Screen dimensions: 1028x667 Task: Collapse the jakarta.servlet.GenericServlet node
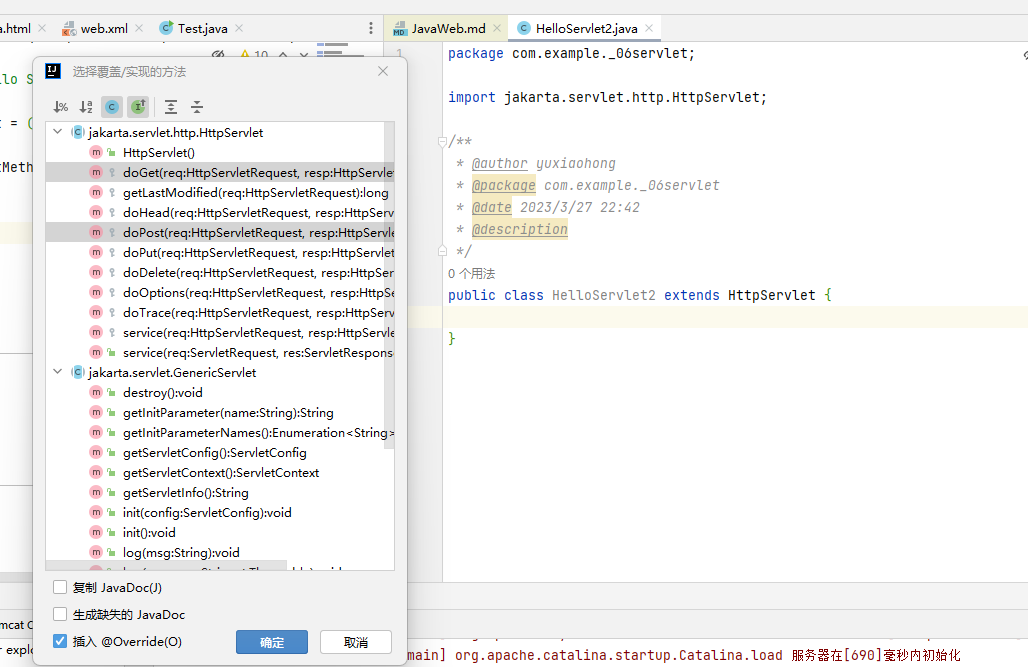pyautogui.click(x=58, y=372)
